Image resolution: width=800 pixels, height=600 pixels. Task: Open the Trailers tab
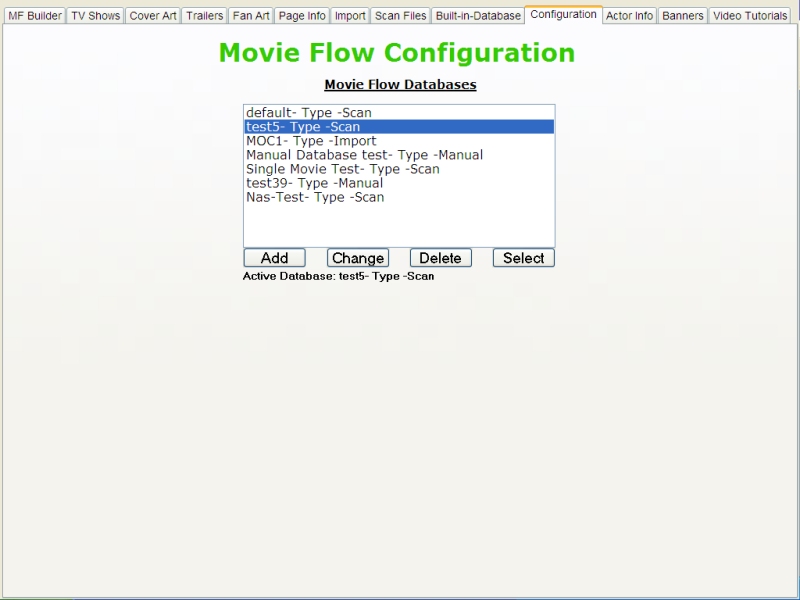click(204, 15)
